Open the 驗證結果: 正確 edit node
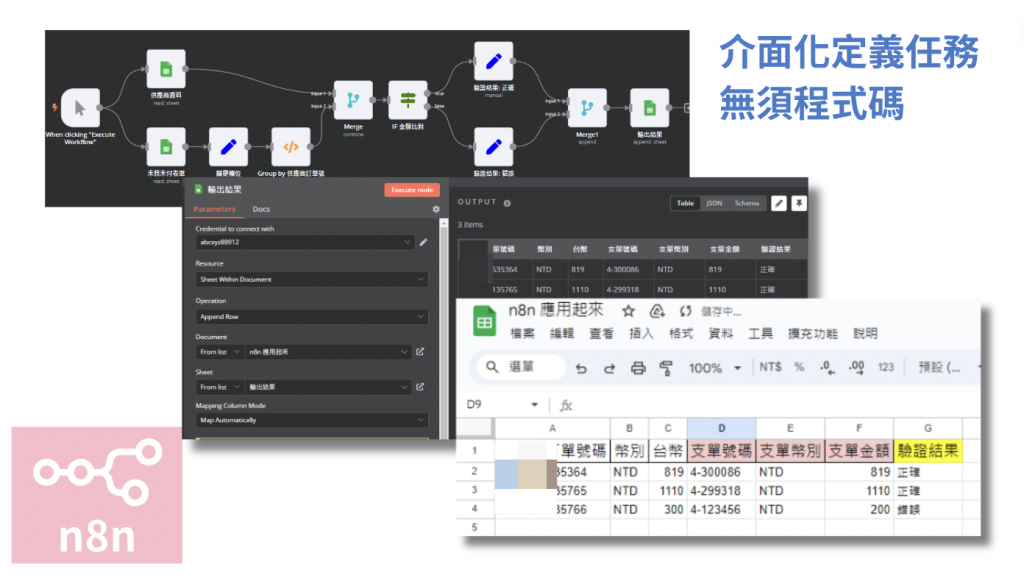Image resolution: width=1024 pixels, height=575 pixels. 494,61
